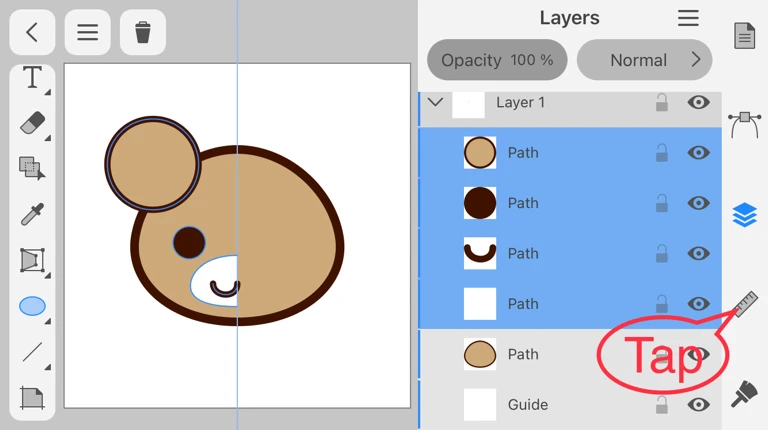Screen dimensions: 768x430
Task: Select the smile curve Path layer
Action: (560, 254)
